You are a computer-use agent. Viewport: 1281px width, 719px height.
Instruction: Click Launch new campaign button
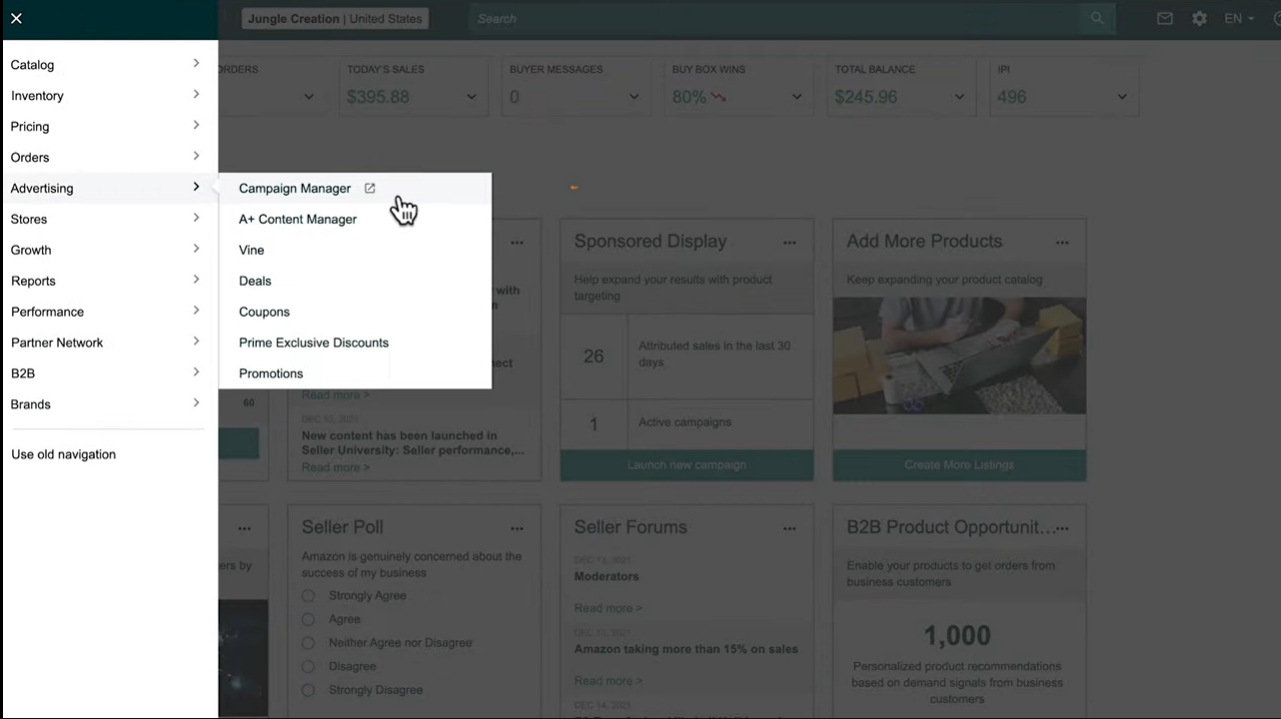[687, 465]
